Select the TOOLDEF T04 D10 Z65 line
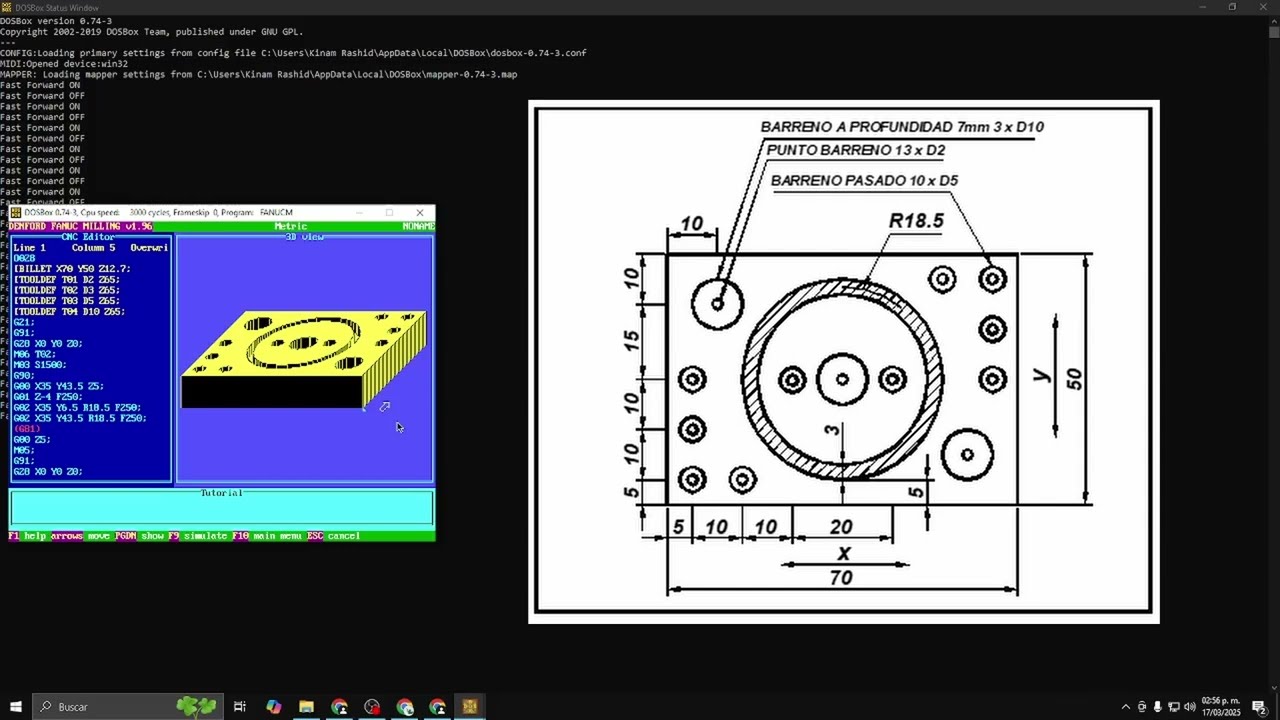This screenshot has height=720, width=1280. coord(69,311)
